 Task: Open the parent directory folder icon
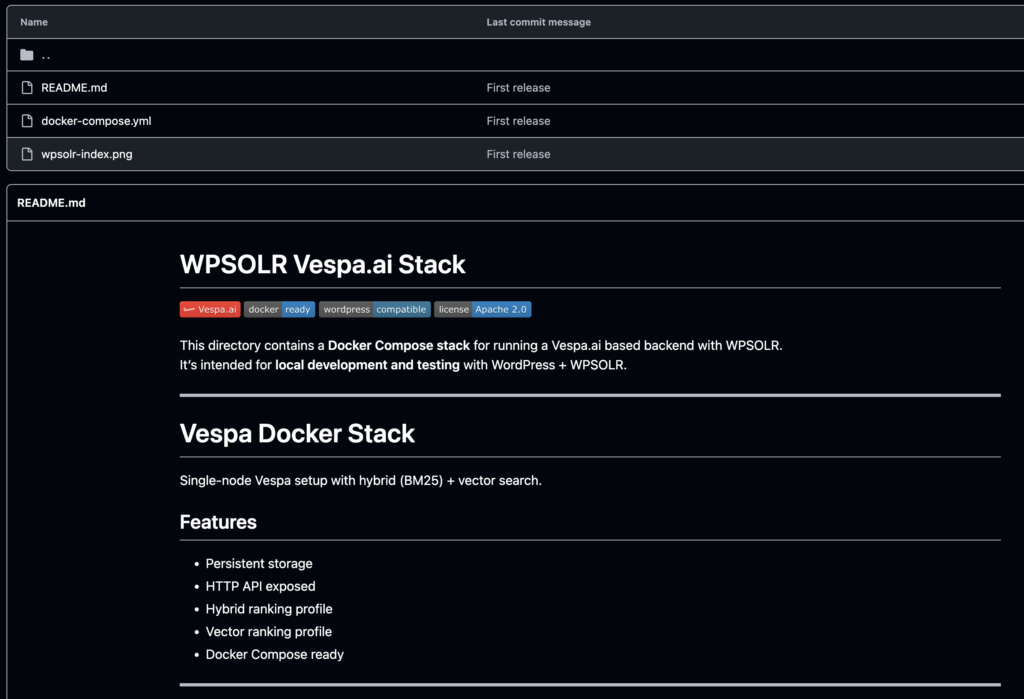[27, 55]
